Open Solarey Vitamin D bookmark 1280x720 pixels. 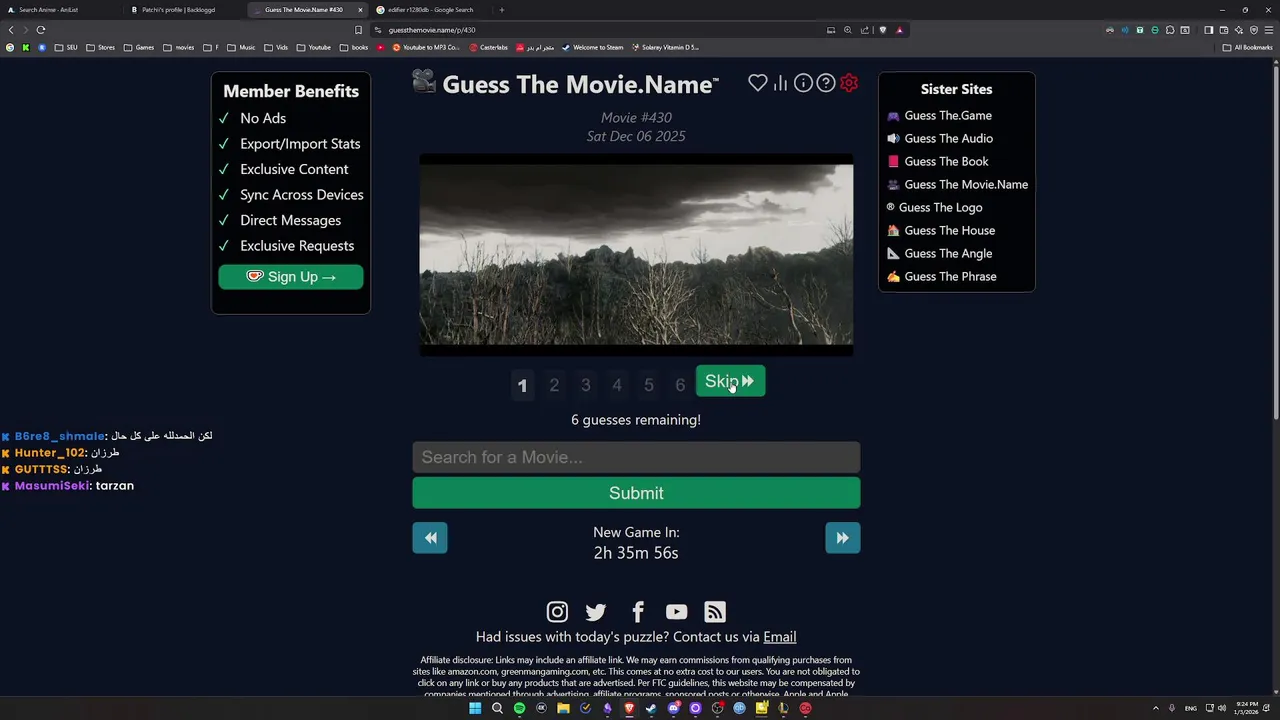tap(665, 47)
